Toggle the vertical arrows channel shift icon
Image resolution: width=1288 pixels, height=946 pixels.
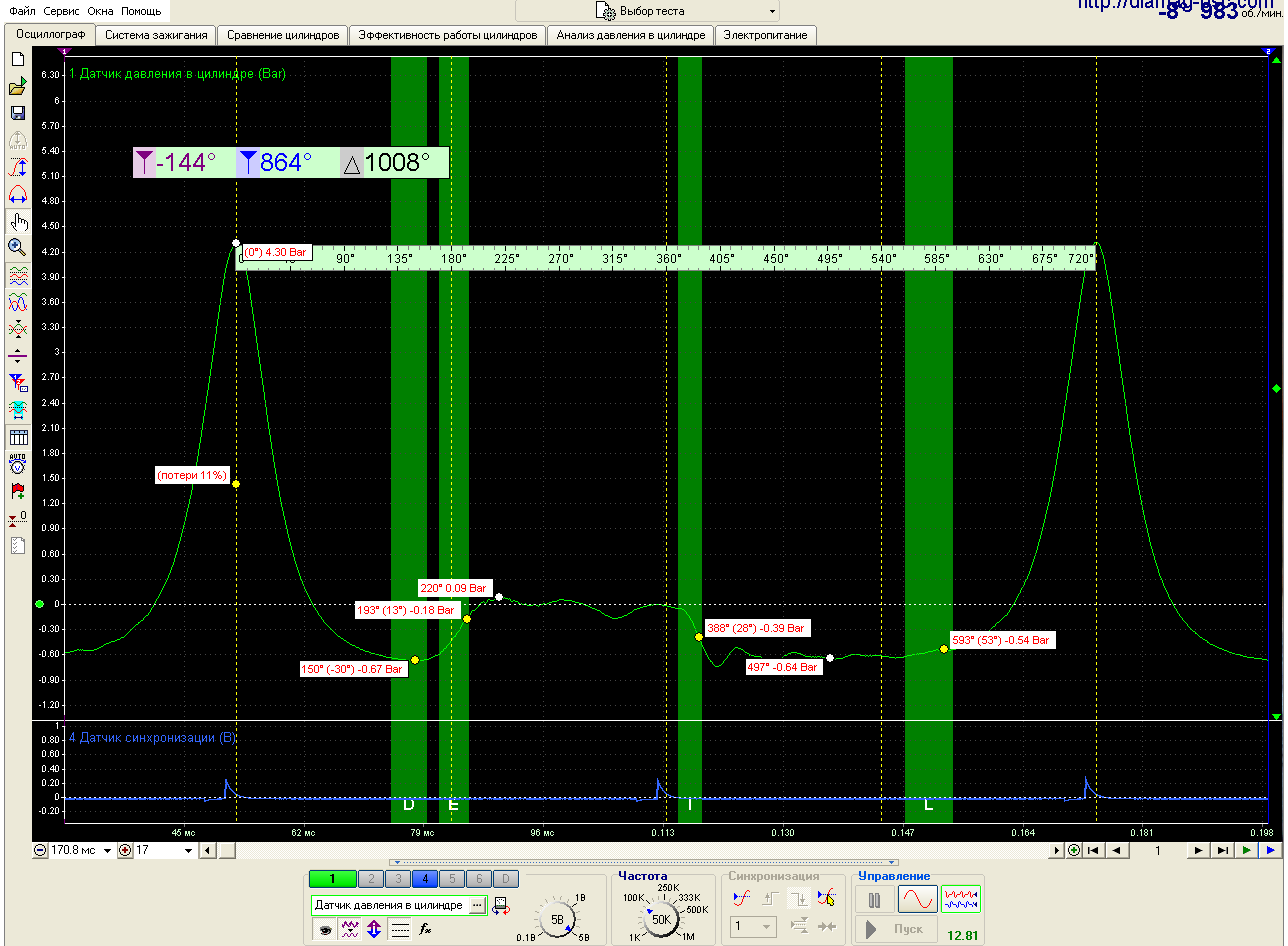coord(374,929)
